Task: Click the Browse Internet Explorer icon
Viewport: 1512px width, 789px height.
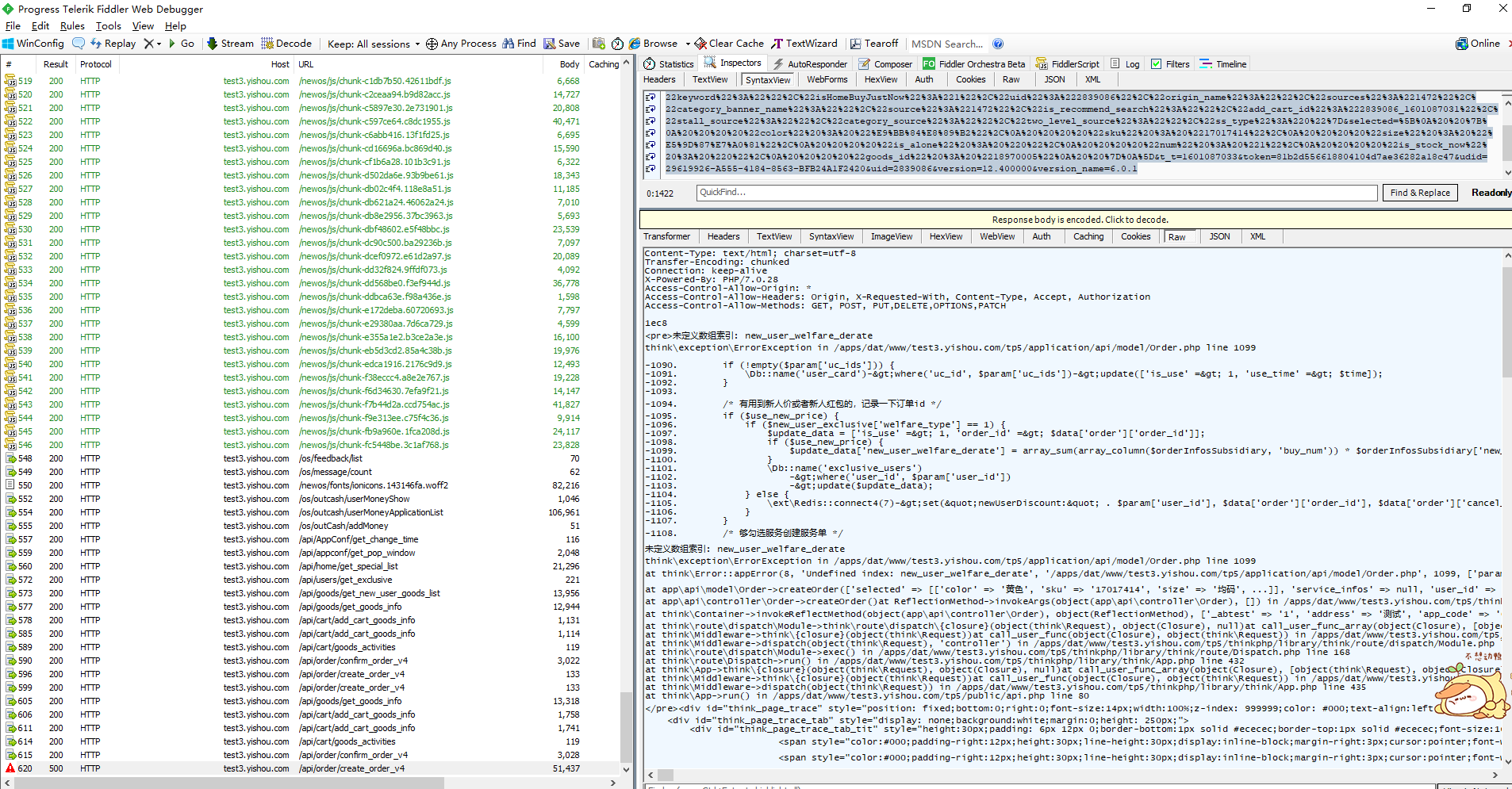Action: (635, 44)
